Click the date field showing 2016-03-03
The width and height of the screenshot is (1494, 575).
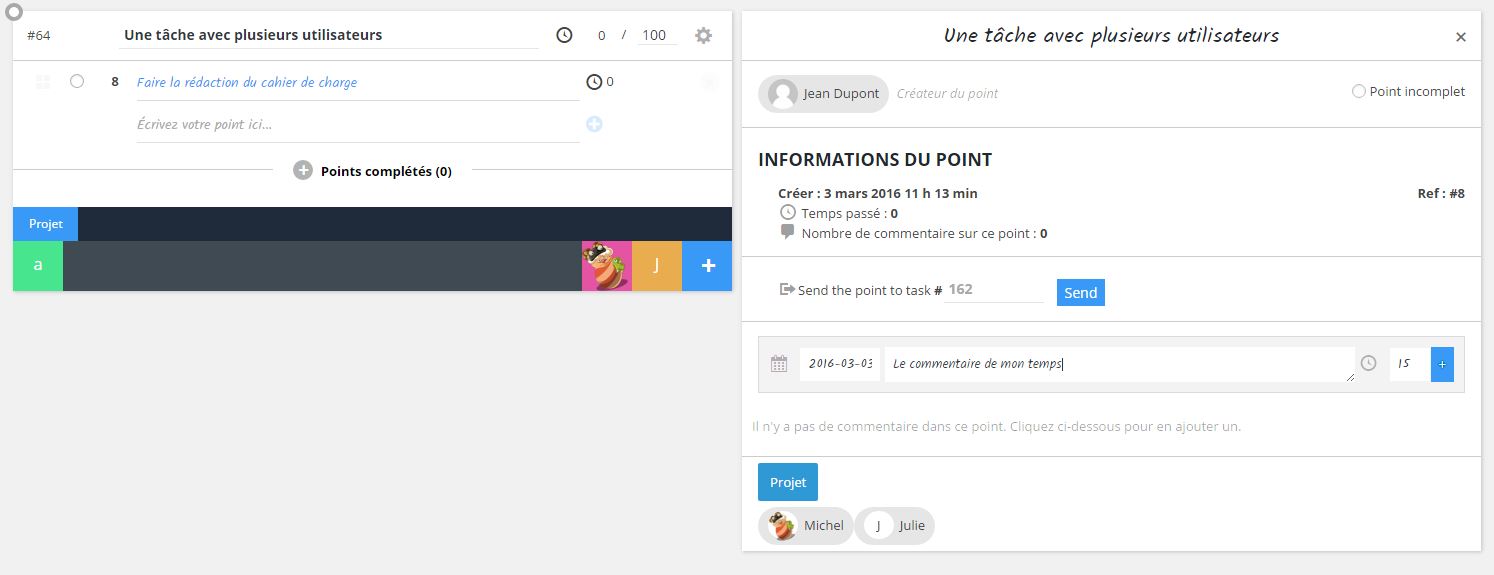click(x=840, y=364)
